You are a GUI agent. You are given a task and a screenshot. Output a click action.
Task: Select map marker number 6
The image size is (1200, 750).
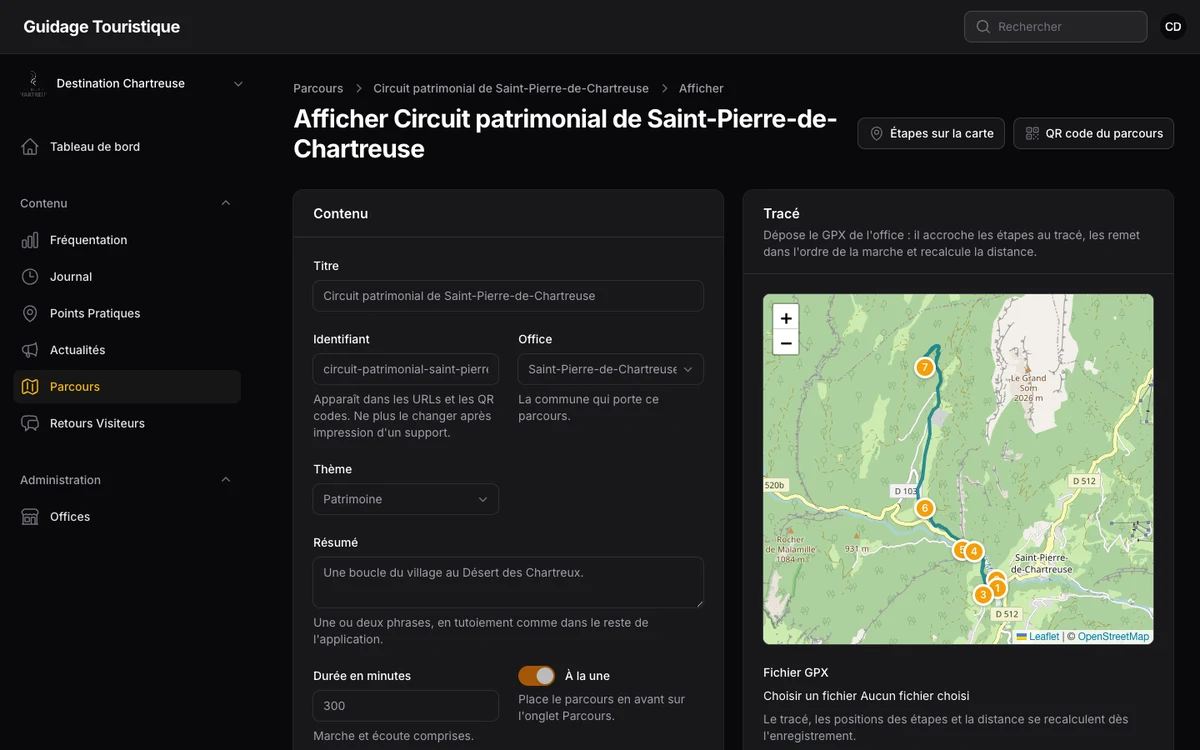(925, 508)
